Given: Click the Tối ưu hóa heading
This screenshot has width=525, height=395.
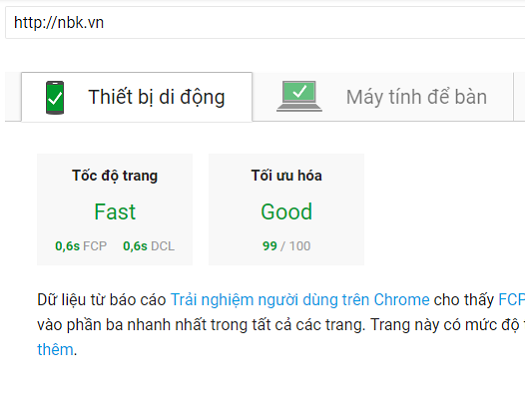Looking at the screenshot, I should pyautogui.click(x=286, y=176).
